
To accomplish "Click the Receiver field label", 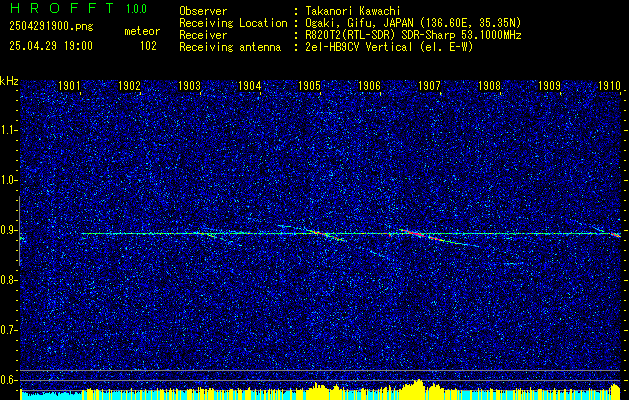I will coord(203,35).
